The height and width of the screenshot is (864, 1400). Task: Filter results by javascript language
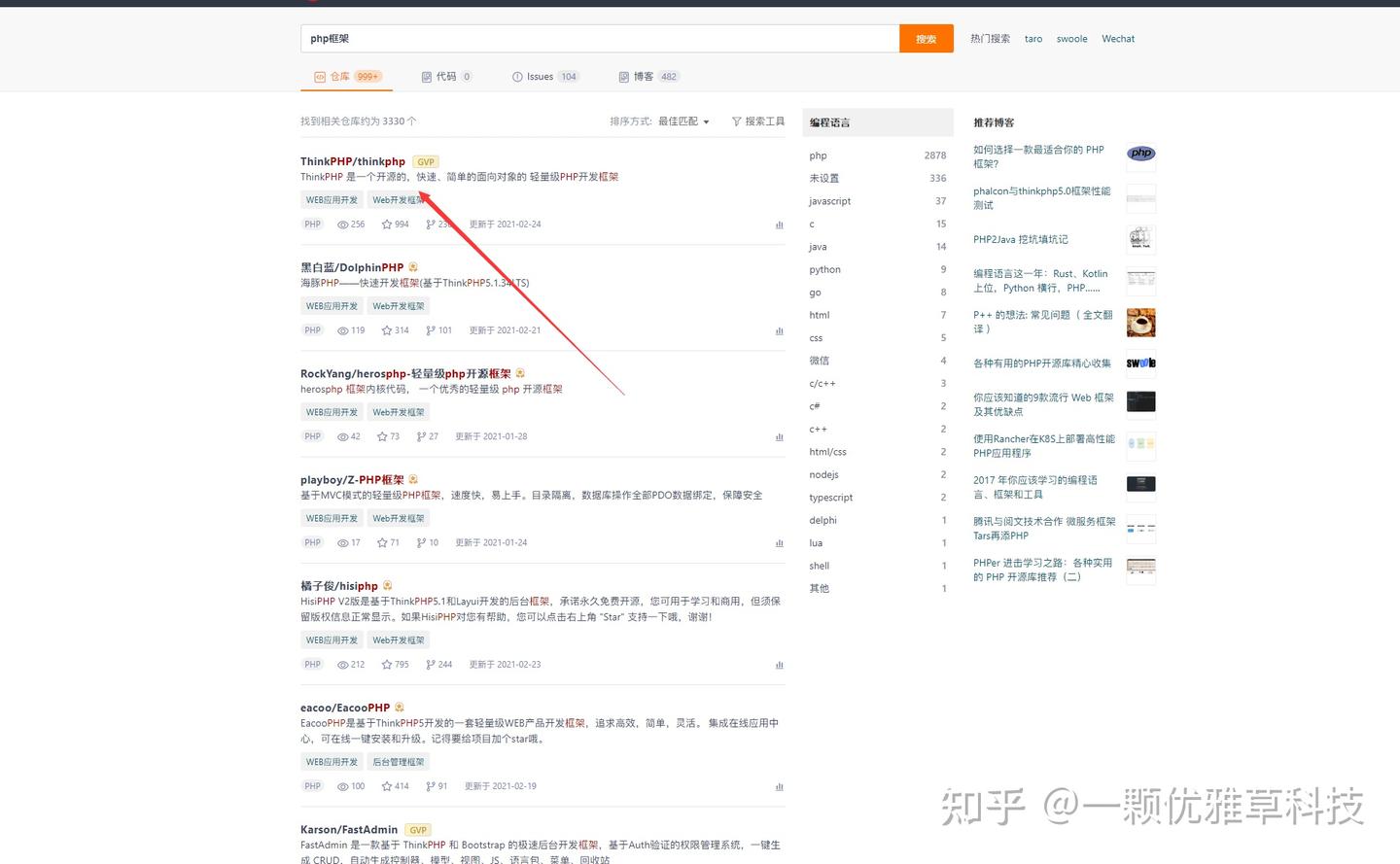[x=829, y=201]
